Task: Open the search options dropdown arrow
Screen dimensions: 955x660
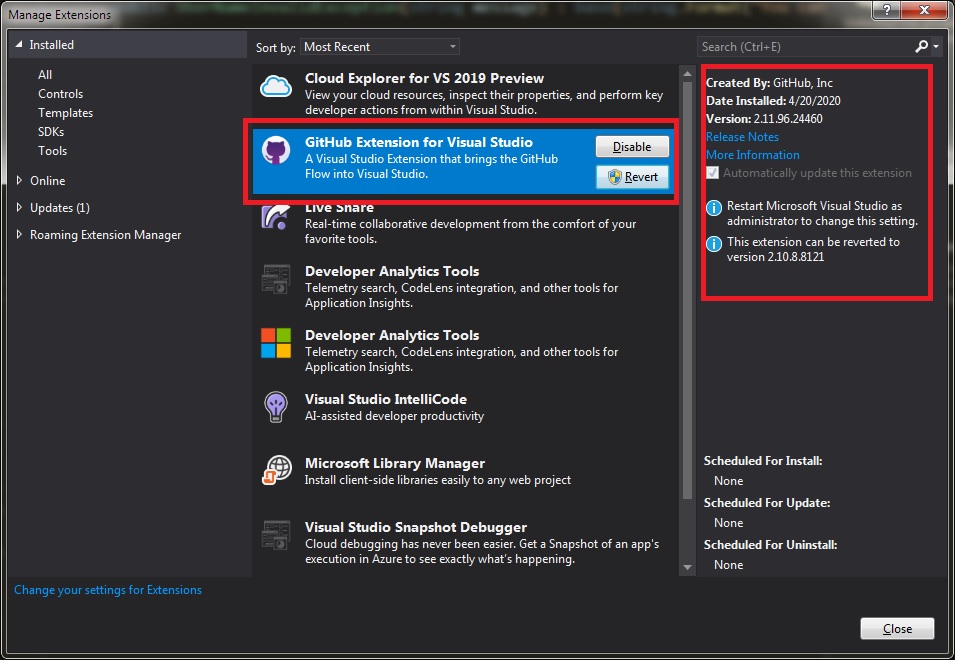Action: pyautogui.click(x=936, y=46)
